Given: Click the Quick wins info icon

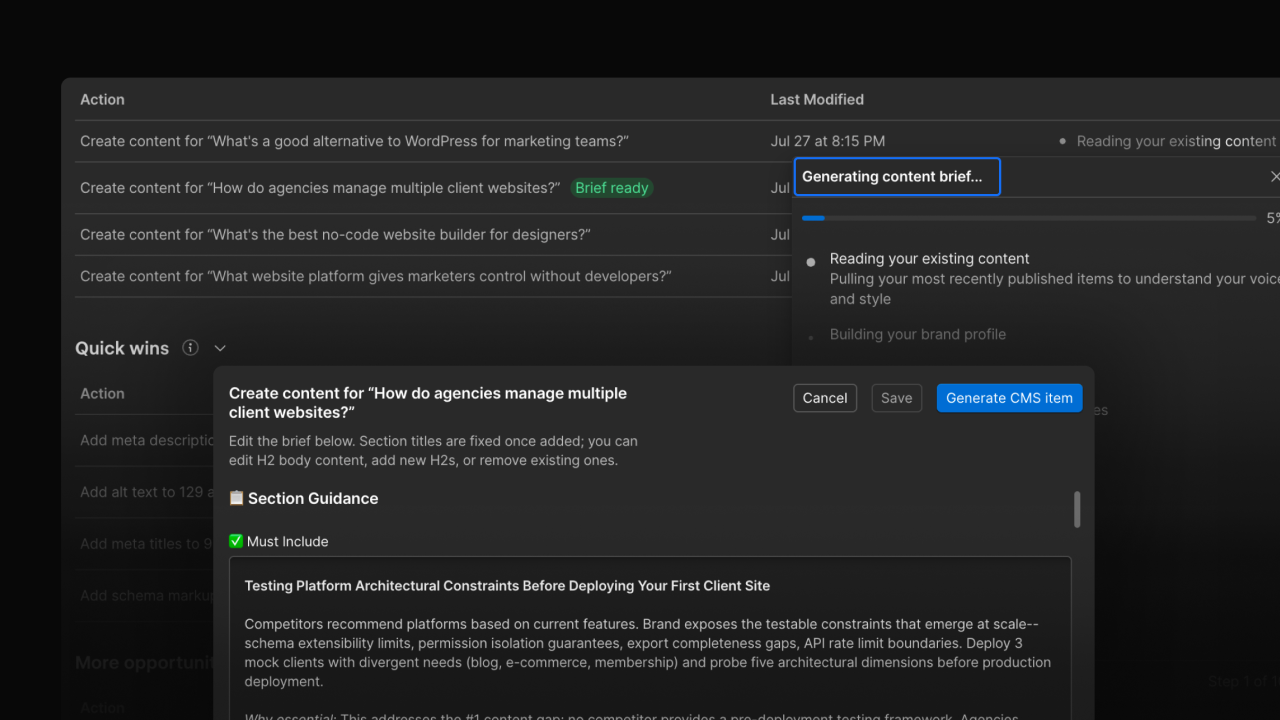Looking at the screenshot, I should pyautogui.click(x=190, y=348).
